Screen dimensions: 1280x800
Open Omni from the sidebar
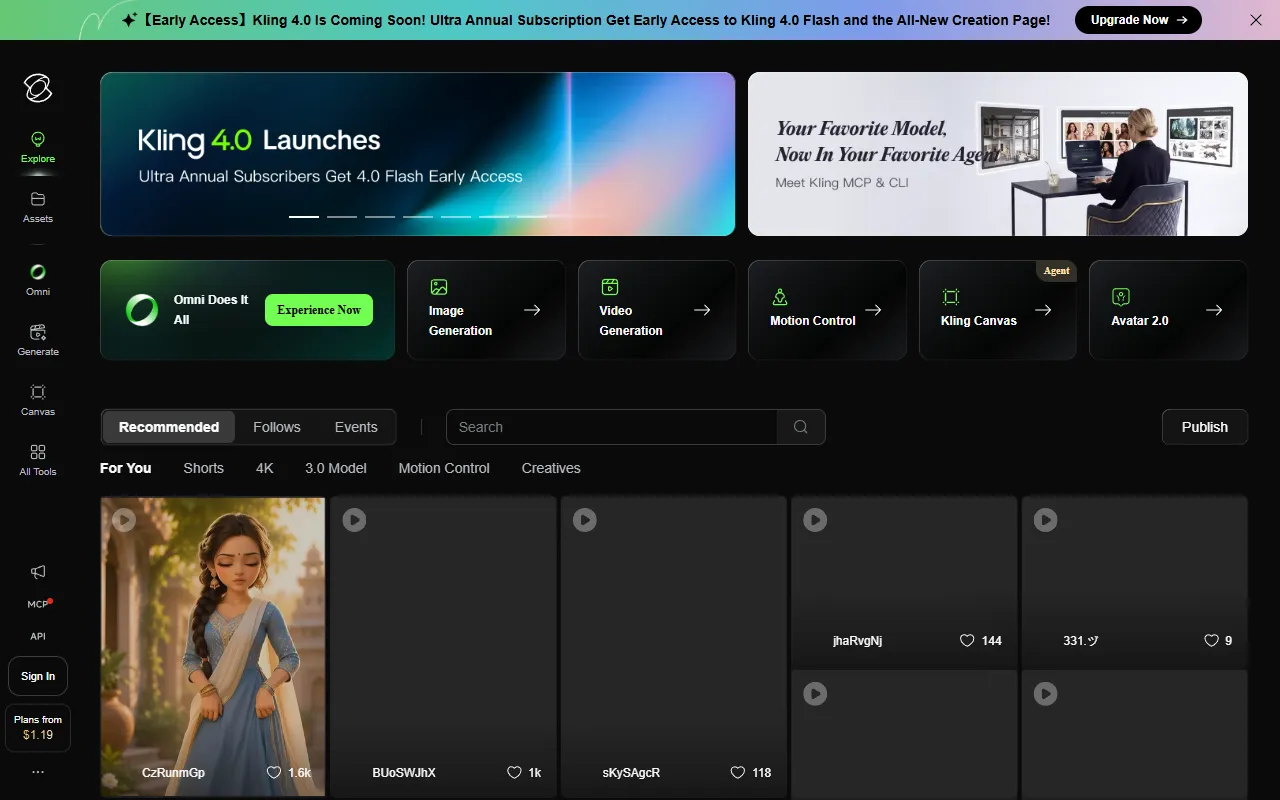(x=38, y=280)
